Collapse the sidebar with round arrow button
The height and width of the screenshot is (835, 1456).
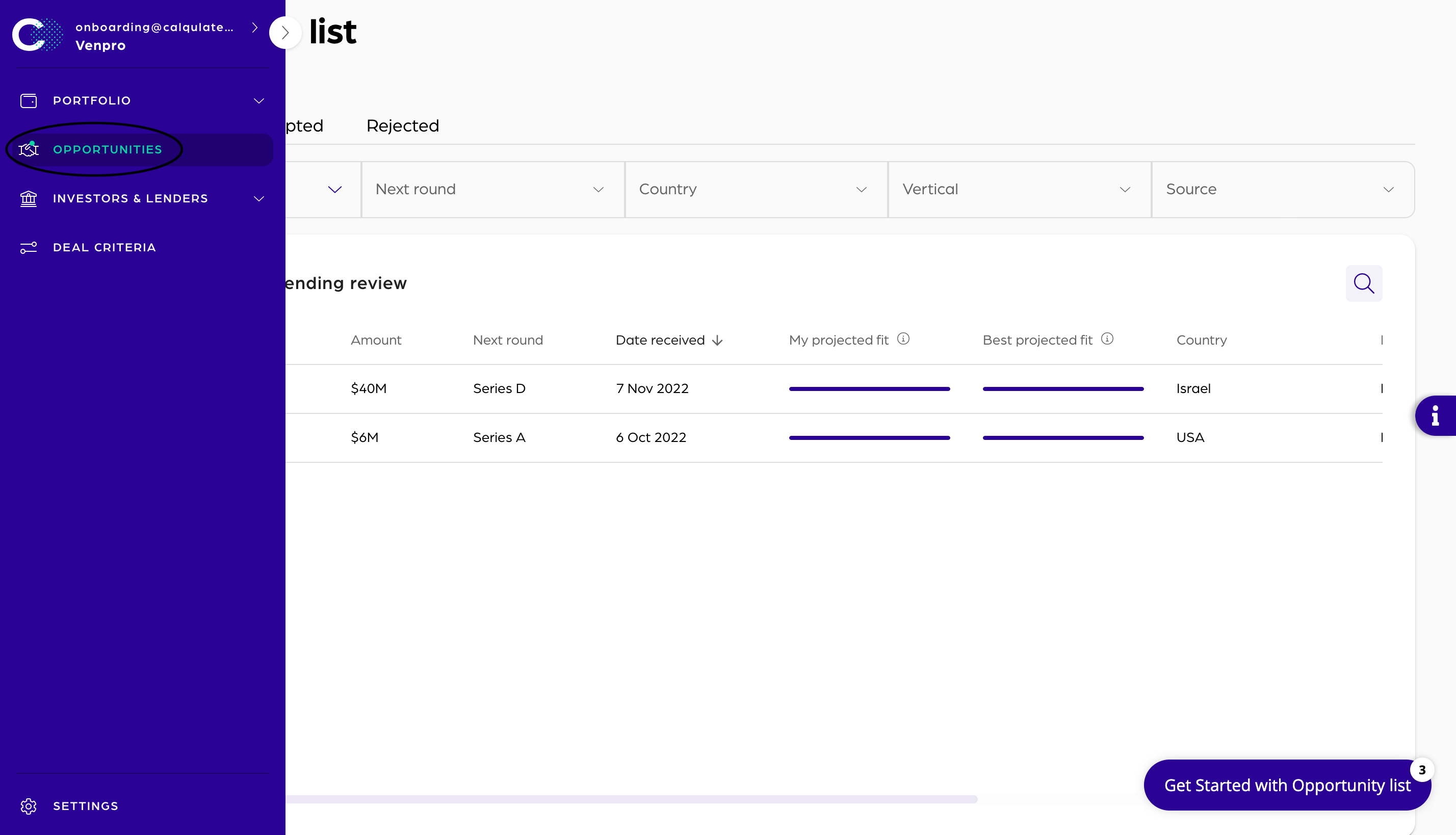pos(285,33)
